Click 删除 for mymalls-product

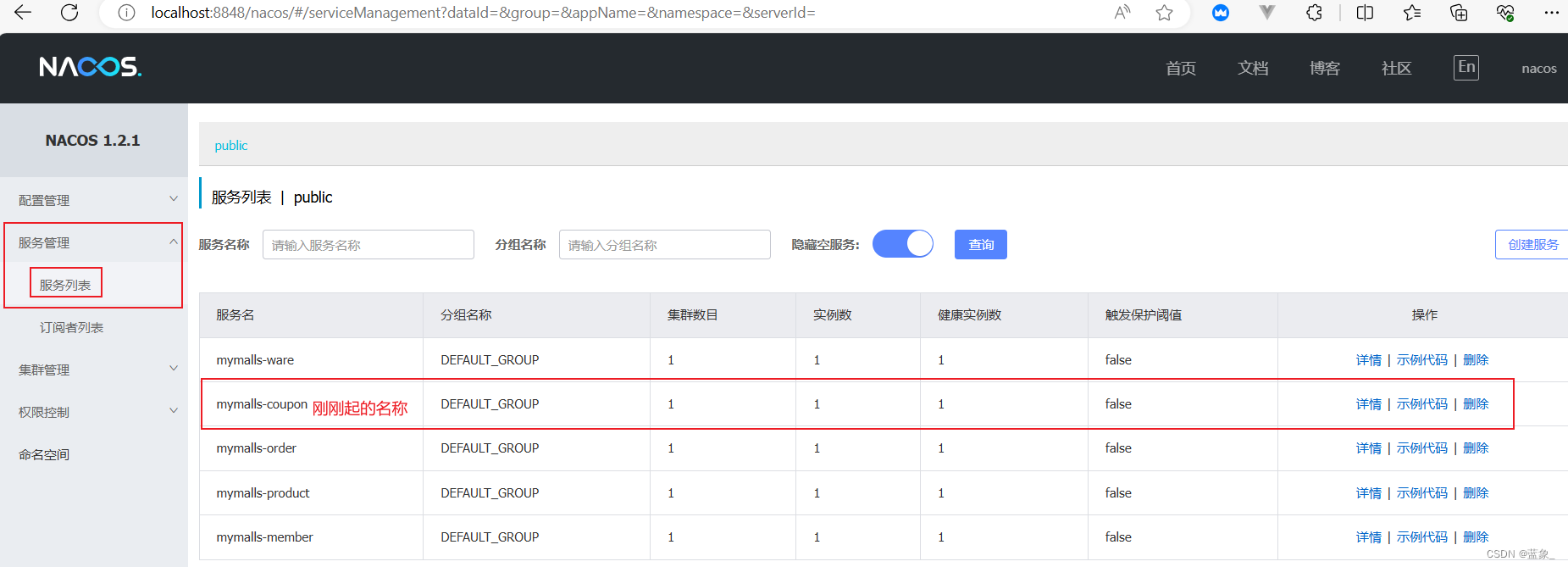click(1476, 493)
